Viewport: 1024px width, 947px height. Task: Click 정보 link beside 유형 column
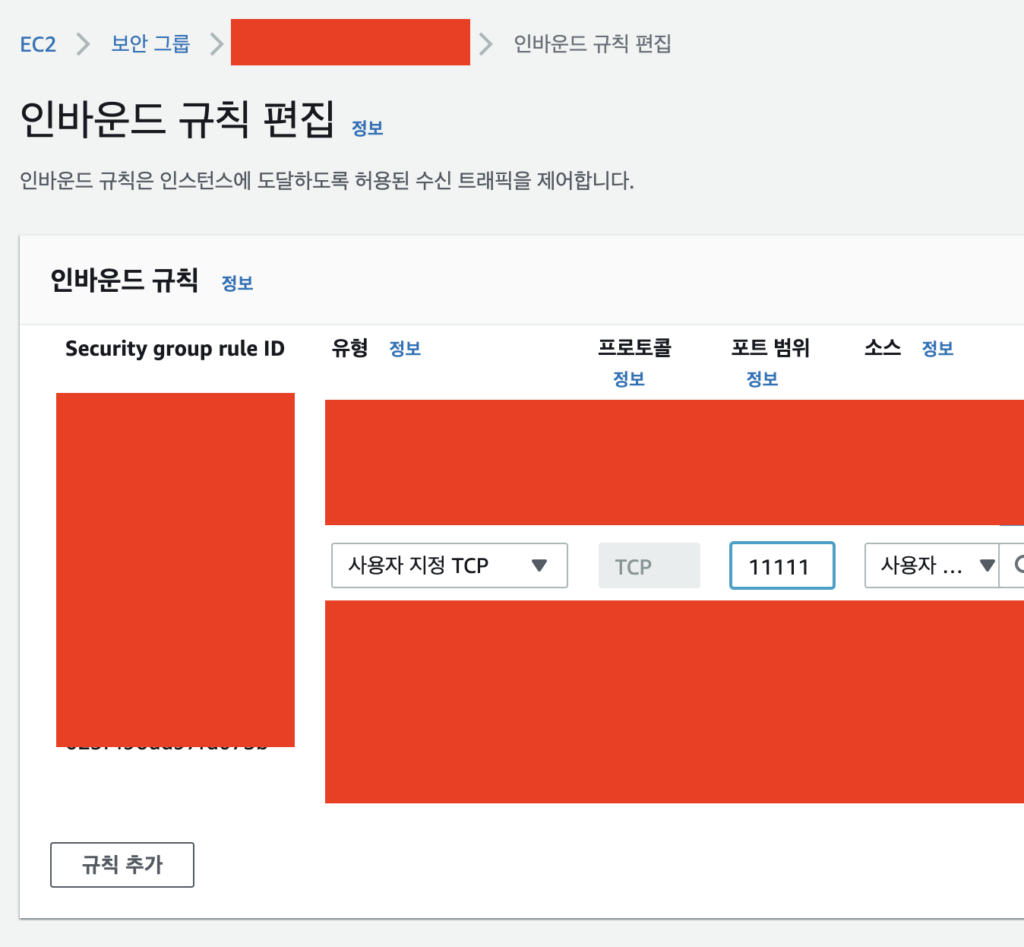[405, 349]
